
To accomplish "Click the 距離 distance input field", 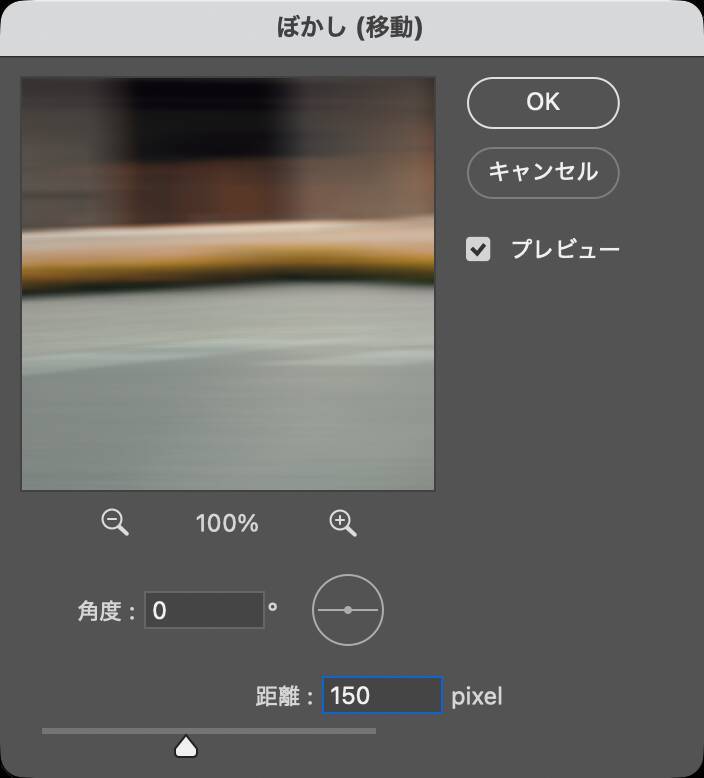I will (382, 695).
